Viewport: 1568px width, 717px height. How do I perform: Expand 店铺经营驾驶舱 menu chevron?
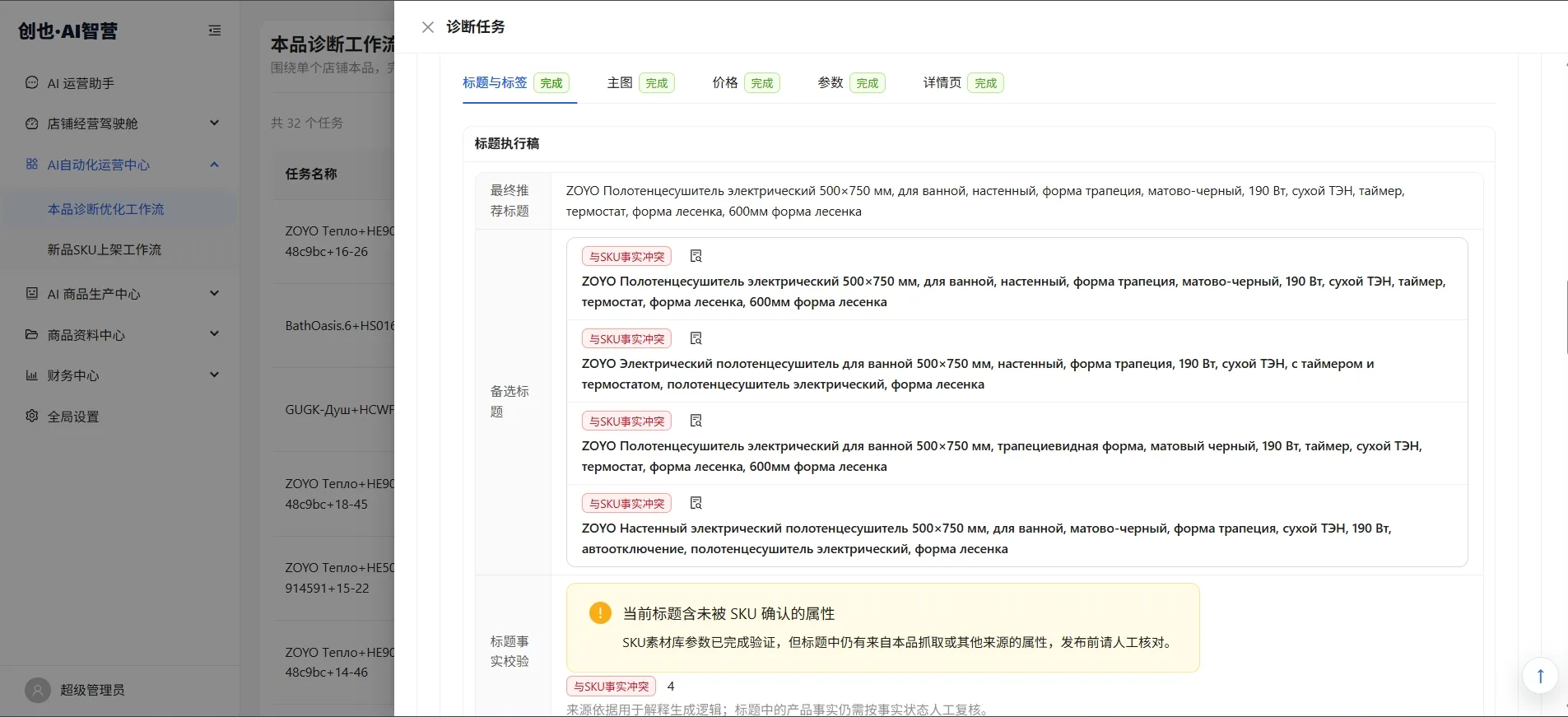(x=214, y=123)
